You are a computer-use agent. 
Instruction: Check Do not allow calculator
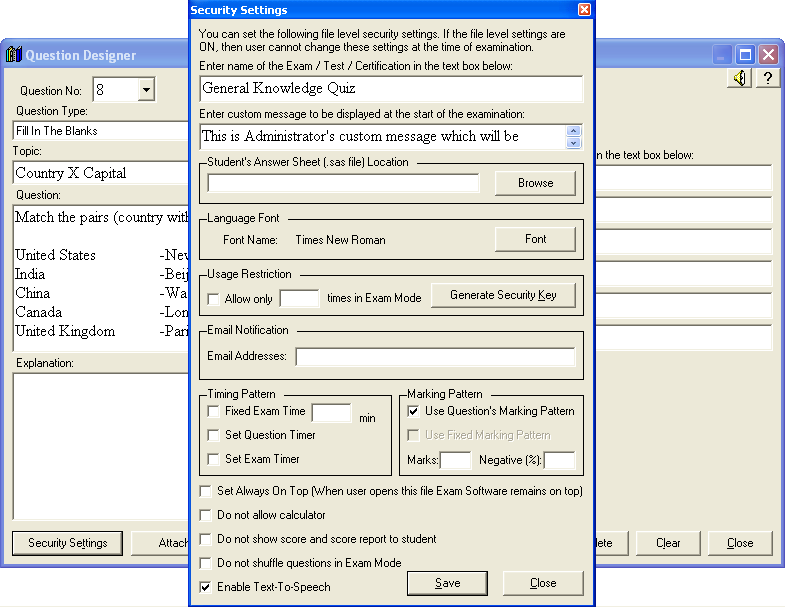[205, 515]
